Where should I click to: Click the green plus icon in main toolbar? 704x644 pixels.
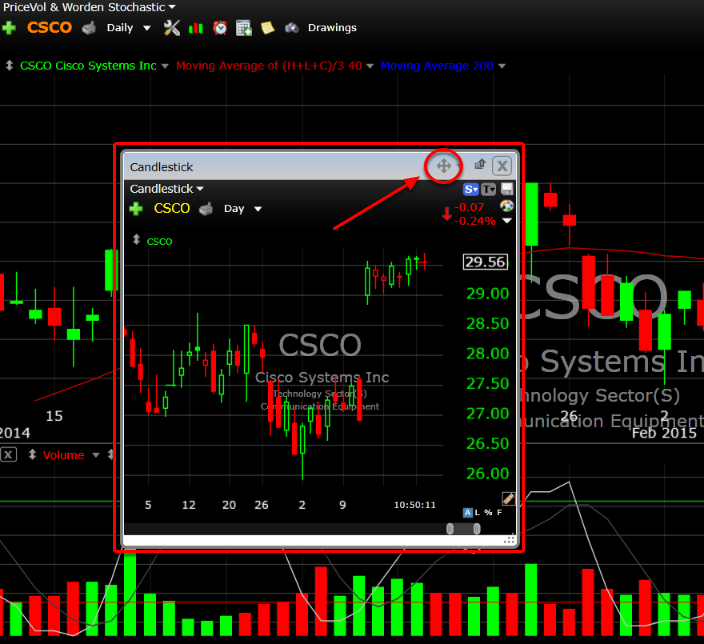pyautogui.click(x=9, y=28)
